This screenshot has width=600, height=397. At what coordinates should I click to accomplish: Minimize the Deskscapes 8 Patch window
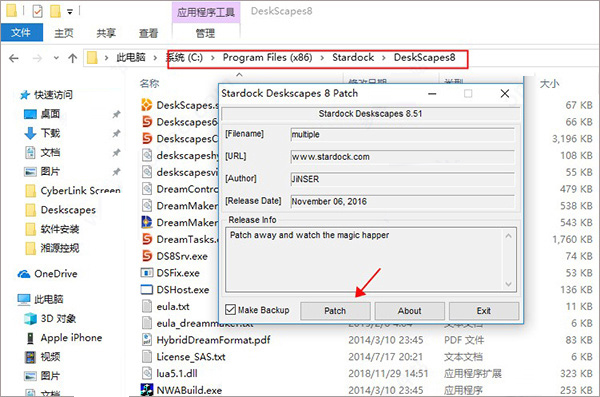432,94
